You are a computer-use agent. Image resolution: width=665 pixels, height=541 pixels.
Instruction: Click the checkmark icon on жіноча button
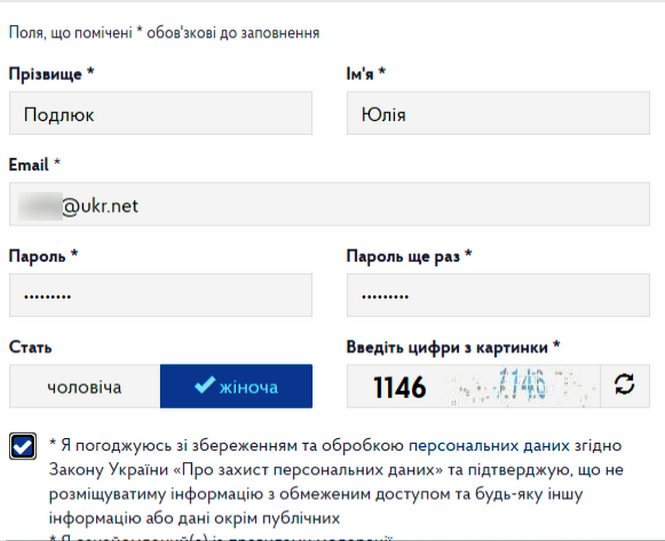204,386
